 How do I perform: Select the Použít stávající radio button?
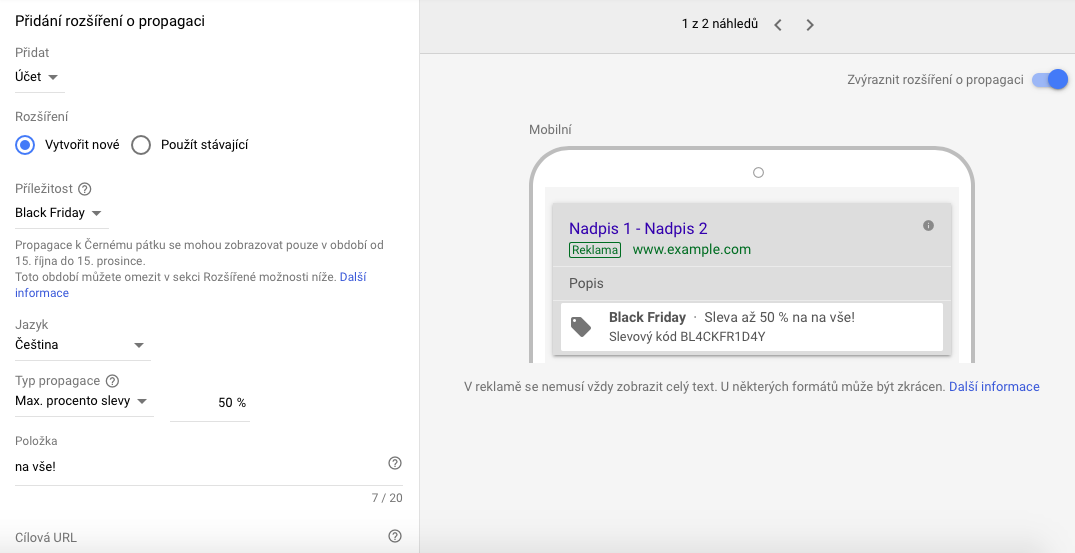(x=141, y=145)
